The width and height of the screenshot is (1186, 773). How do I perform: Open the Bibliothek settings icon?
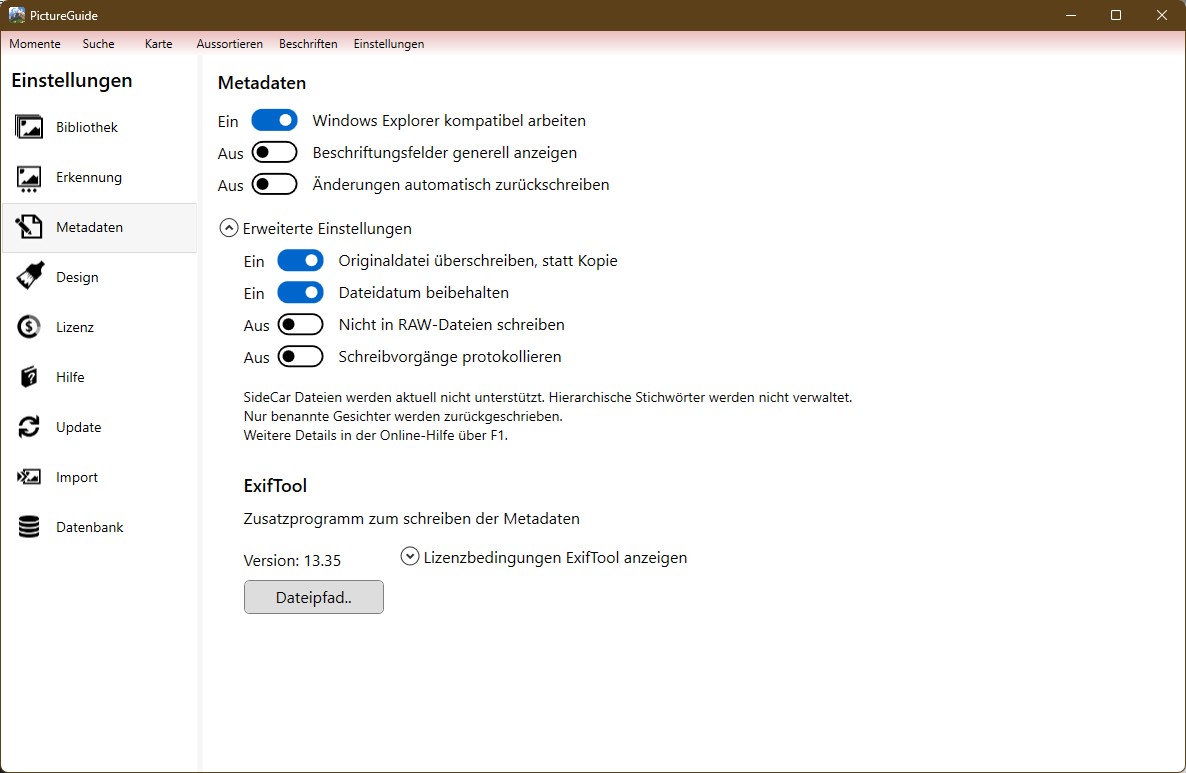[29, 127]
